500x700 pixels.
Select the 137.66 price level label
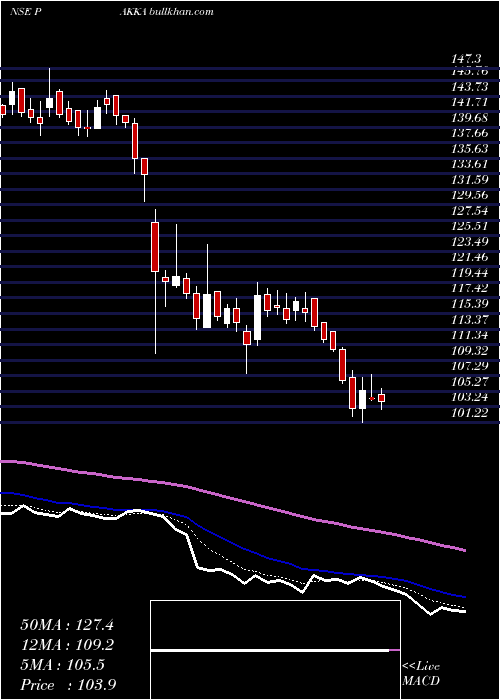[x=469, y=133]
